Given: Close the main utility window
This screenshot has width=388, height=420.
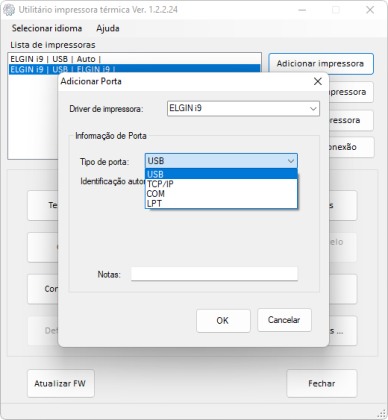Looking at the screenshot, I should coord(370,10).
